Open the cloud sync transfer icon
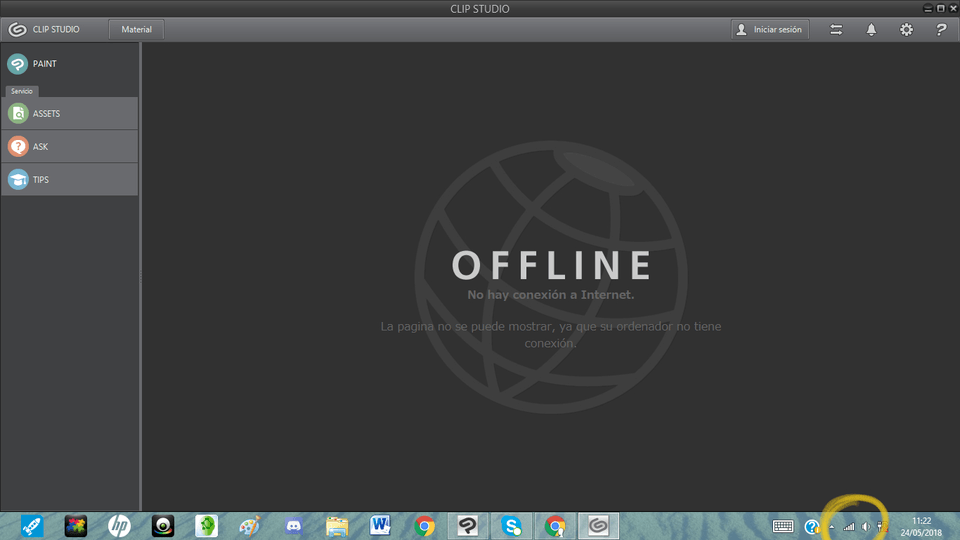This screenshot has width=960, height=540. pyautogui.click(x=836, y=29)
